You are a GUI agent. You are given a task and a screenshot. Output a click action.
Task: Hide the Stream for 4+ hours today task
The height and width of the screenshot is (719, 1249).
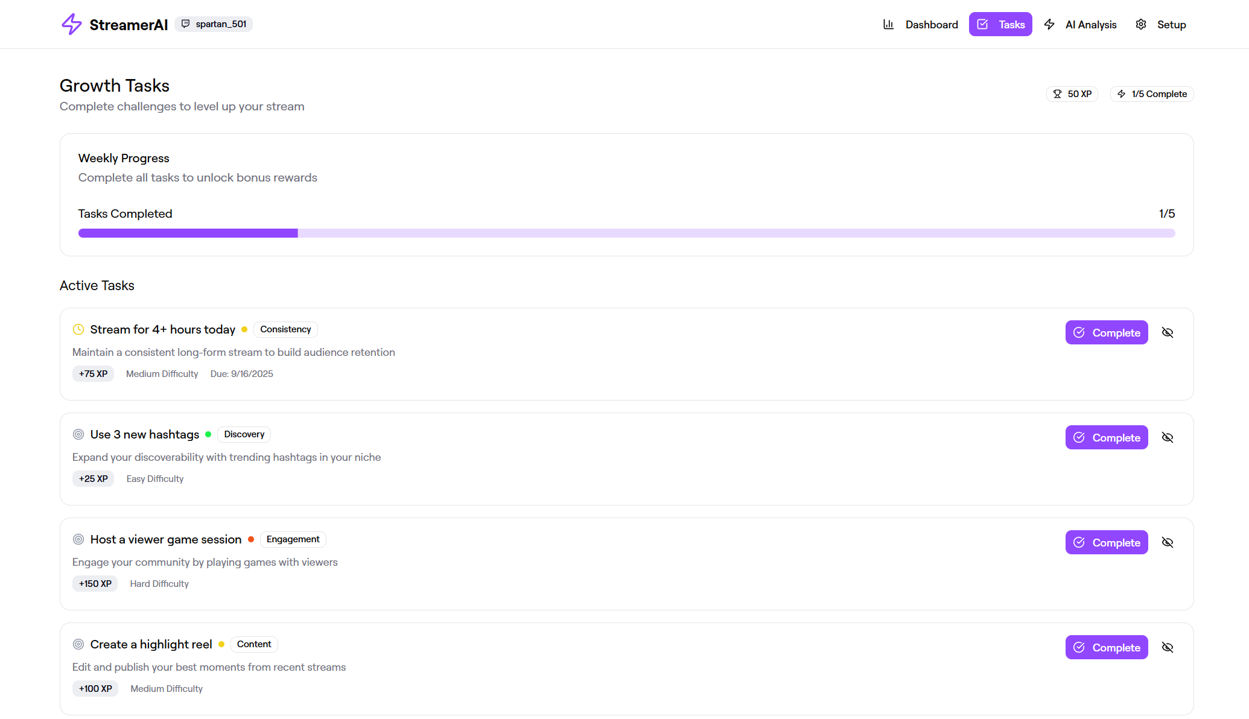click(x=1167, y=332)
